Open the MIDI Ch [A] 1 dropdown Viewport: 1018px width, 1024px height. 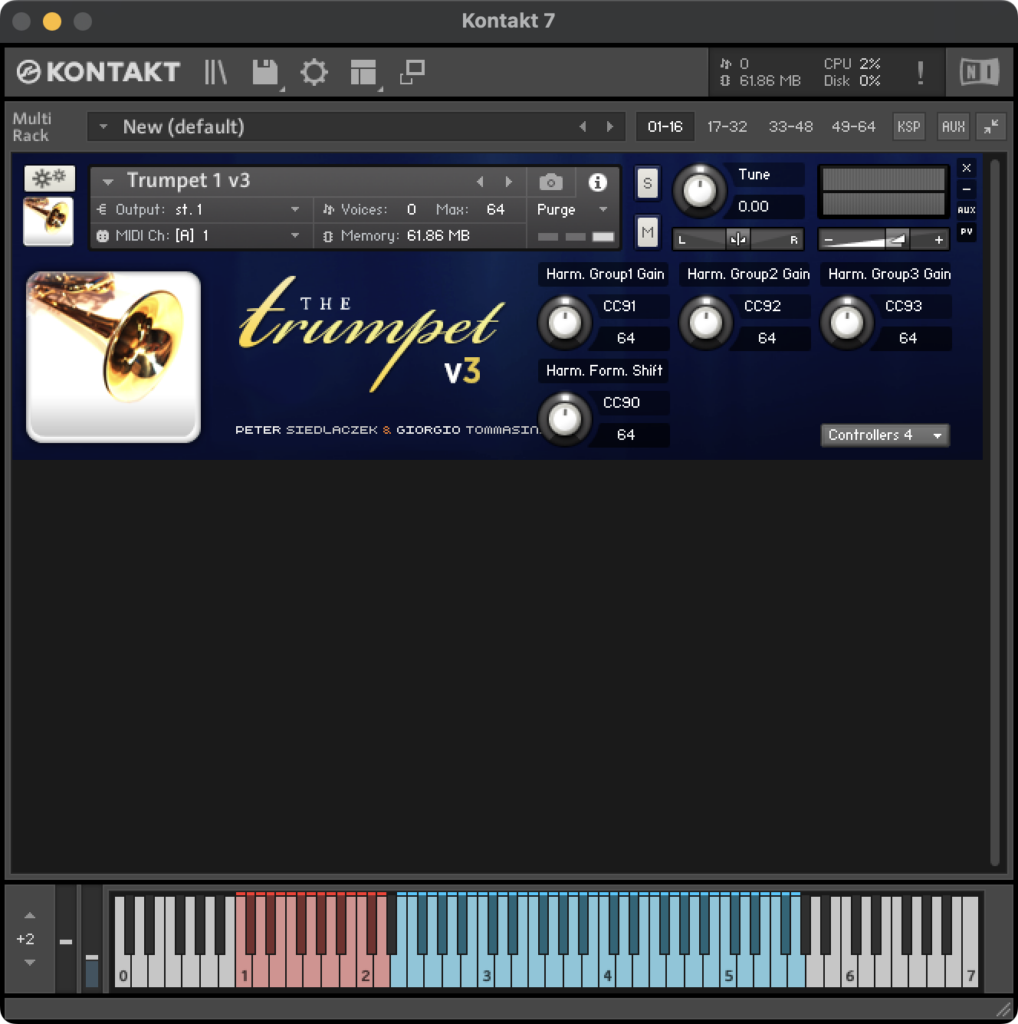[200, 236]
